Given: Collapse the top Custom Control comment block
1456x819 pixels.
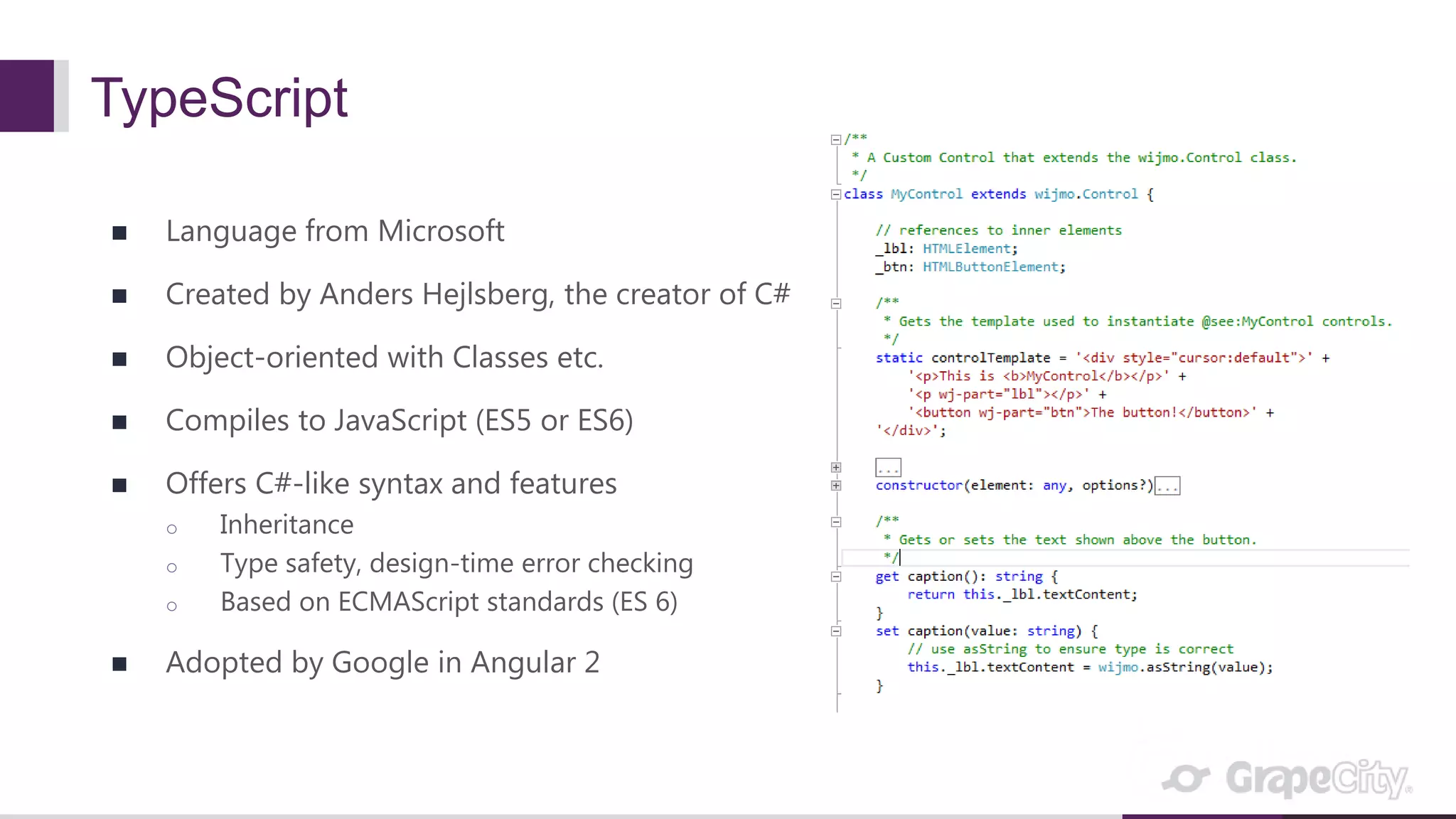Looking at the screenshot, I should (x=836, y=139).
